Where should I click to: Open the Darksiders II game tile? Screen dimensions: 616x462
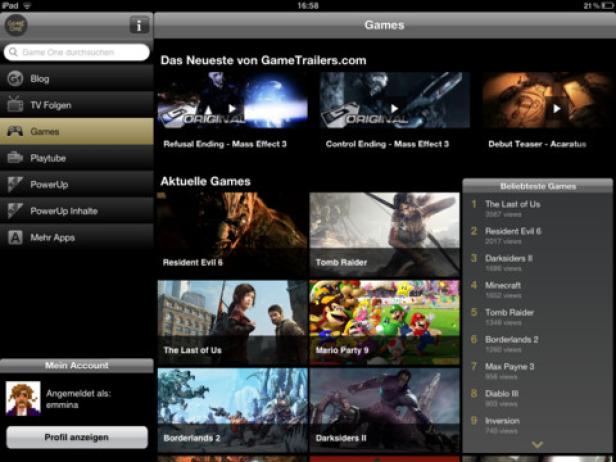tap(384, 410)
